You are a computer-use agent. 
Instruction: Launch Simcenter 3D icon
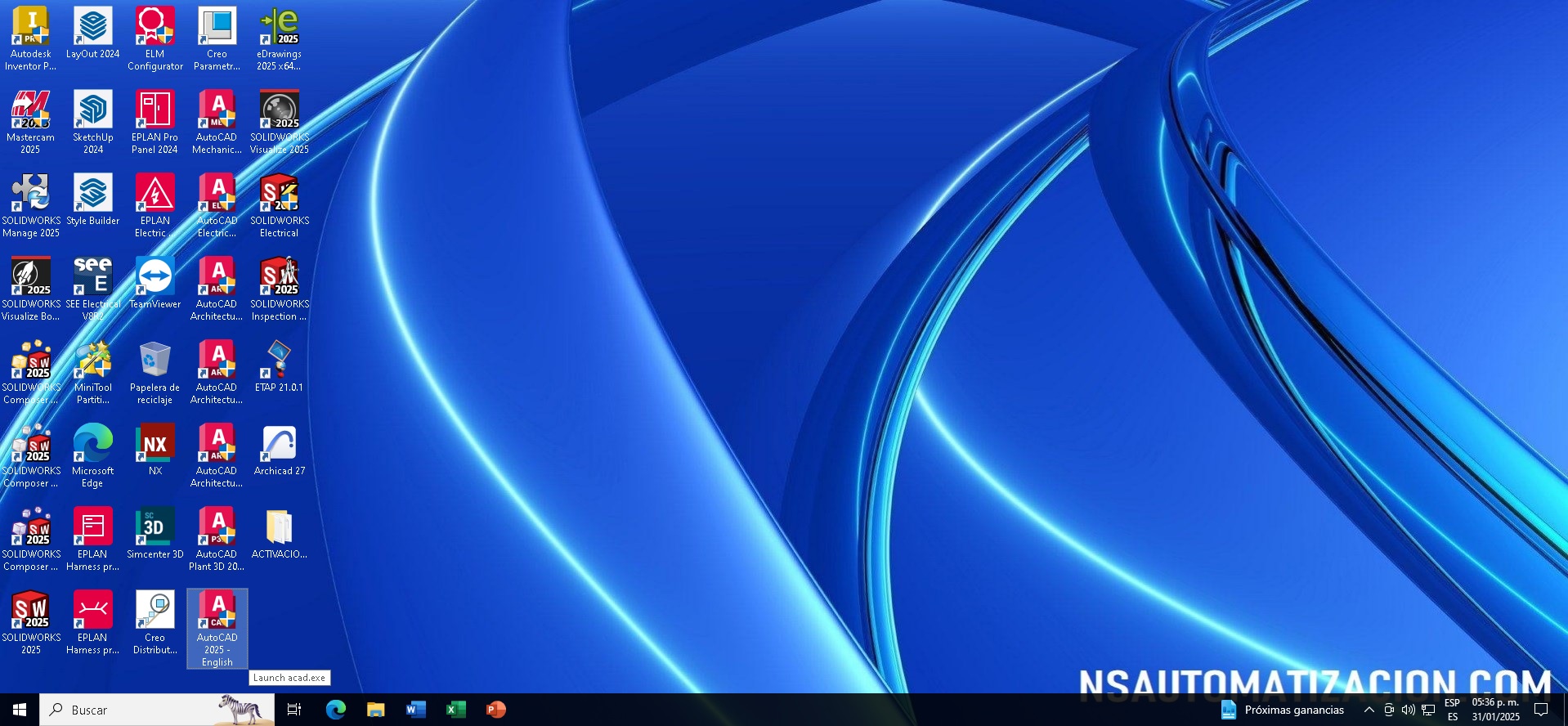click(155, 533)
